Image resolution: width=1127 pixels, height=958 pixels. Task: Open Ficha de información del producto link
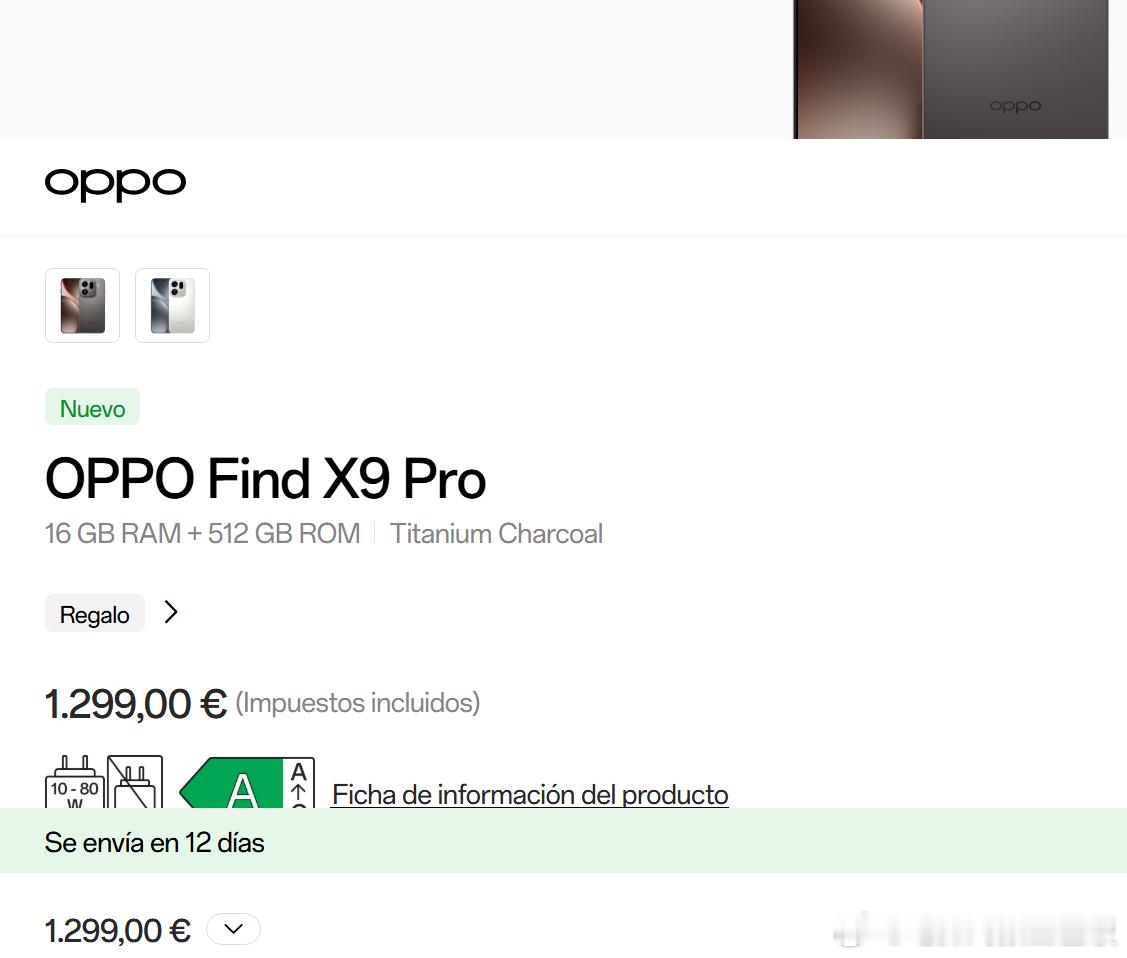530,795
